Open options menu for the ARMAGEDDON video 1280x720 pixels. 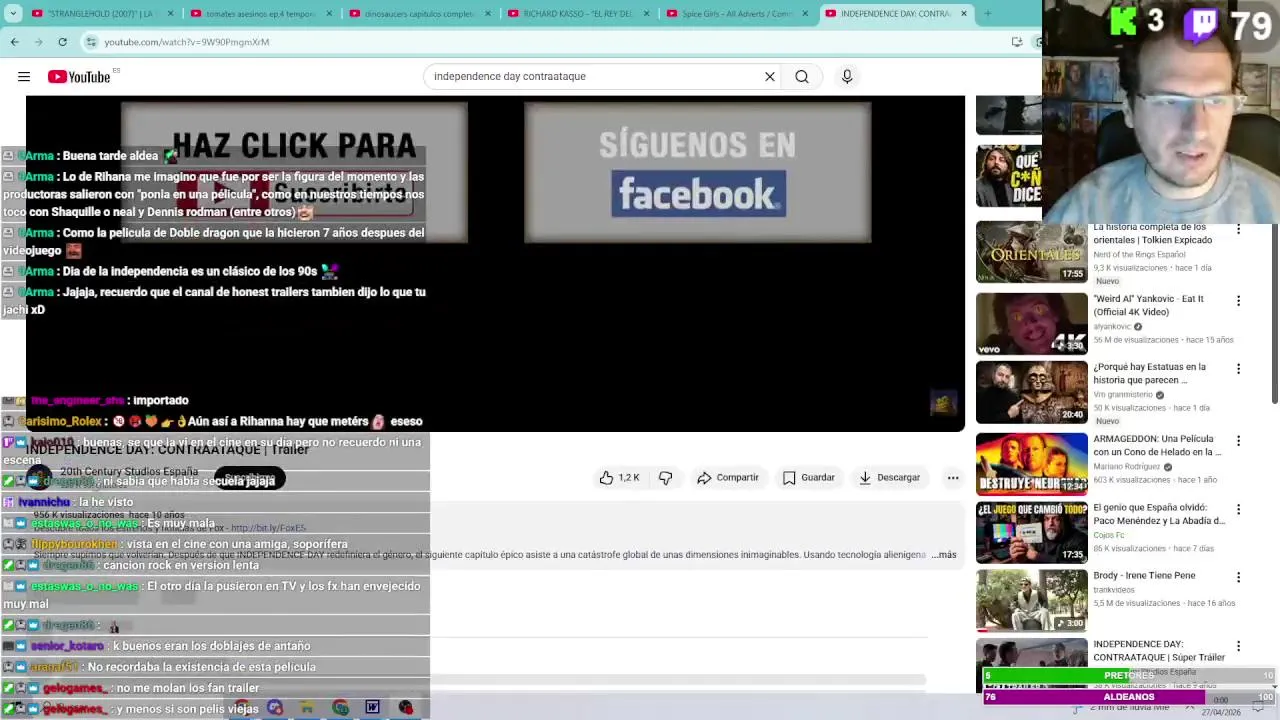[x=1238, y=440]
